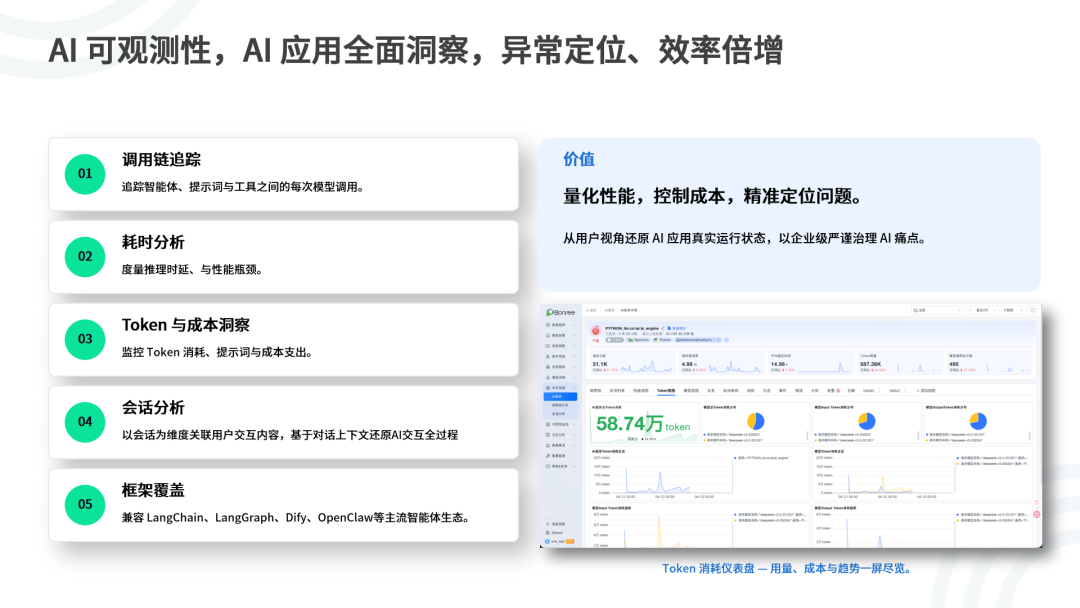The width and height of the screenshot is (1080, 608).
Task: Open the kebab menu beside the testa2 tab
Action: (x=879, y=390)
